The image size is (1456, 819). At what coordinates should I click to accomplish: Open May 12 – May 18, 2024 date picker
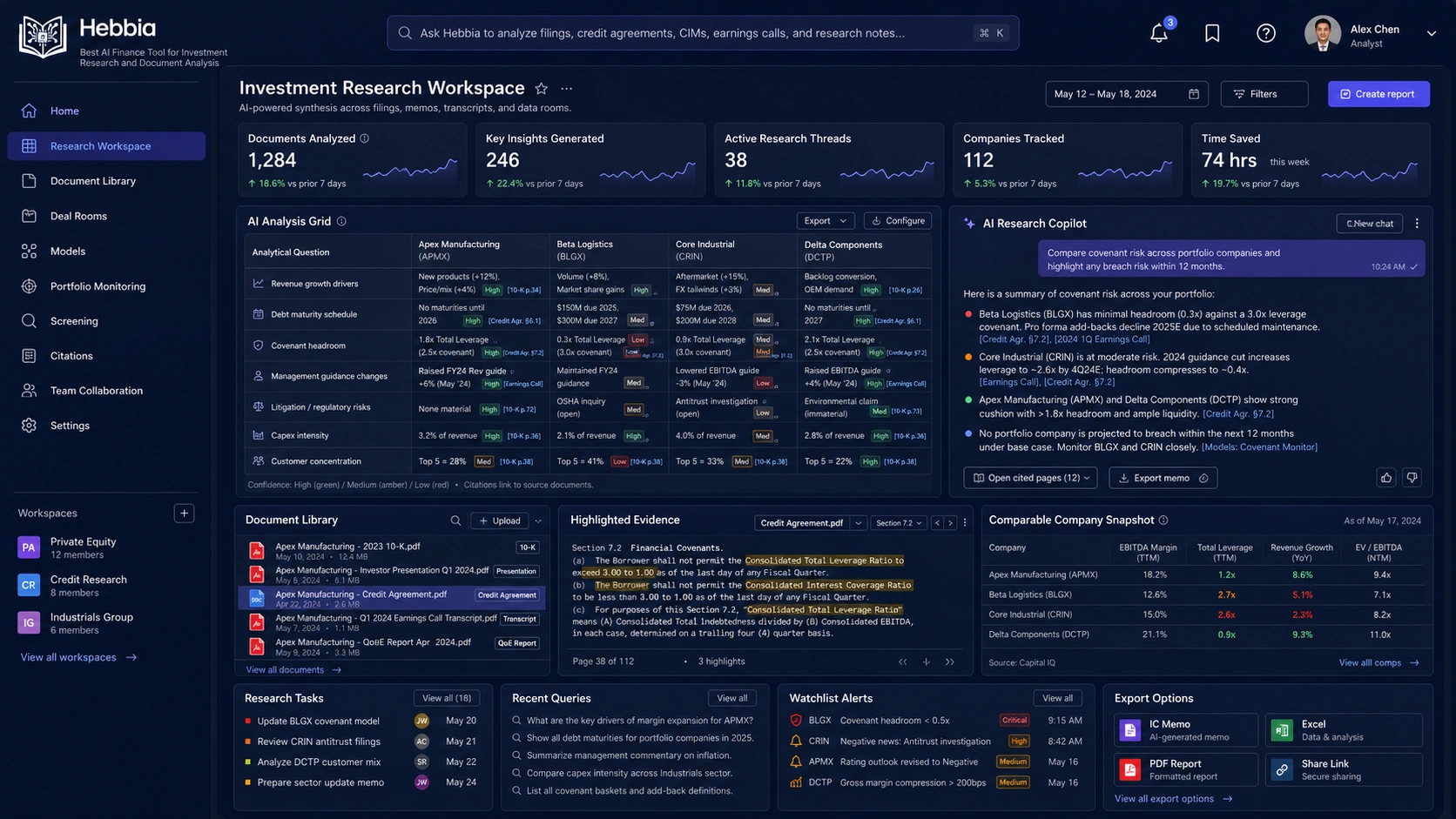(1126, 94)
